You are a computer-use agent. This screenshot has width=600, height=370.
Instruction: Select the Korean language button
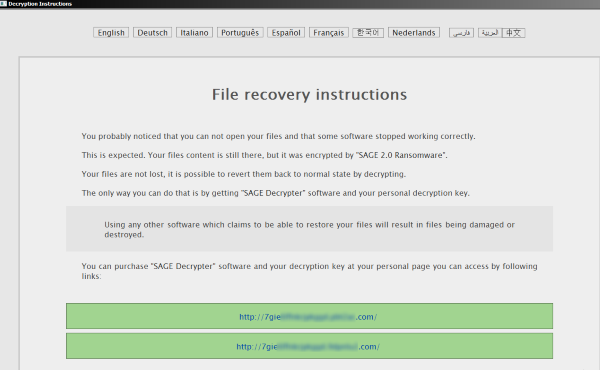click(x=368, y=33)
